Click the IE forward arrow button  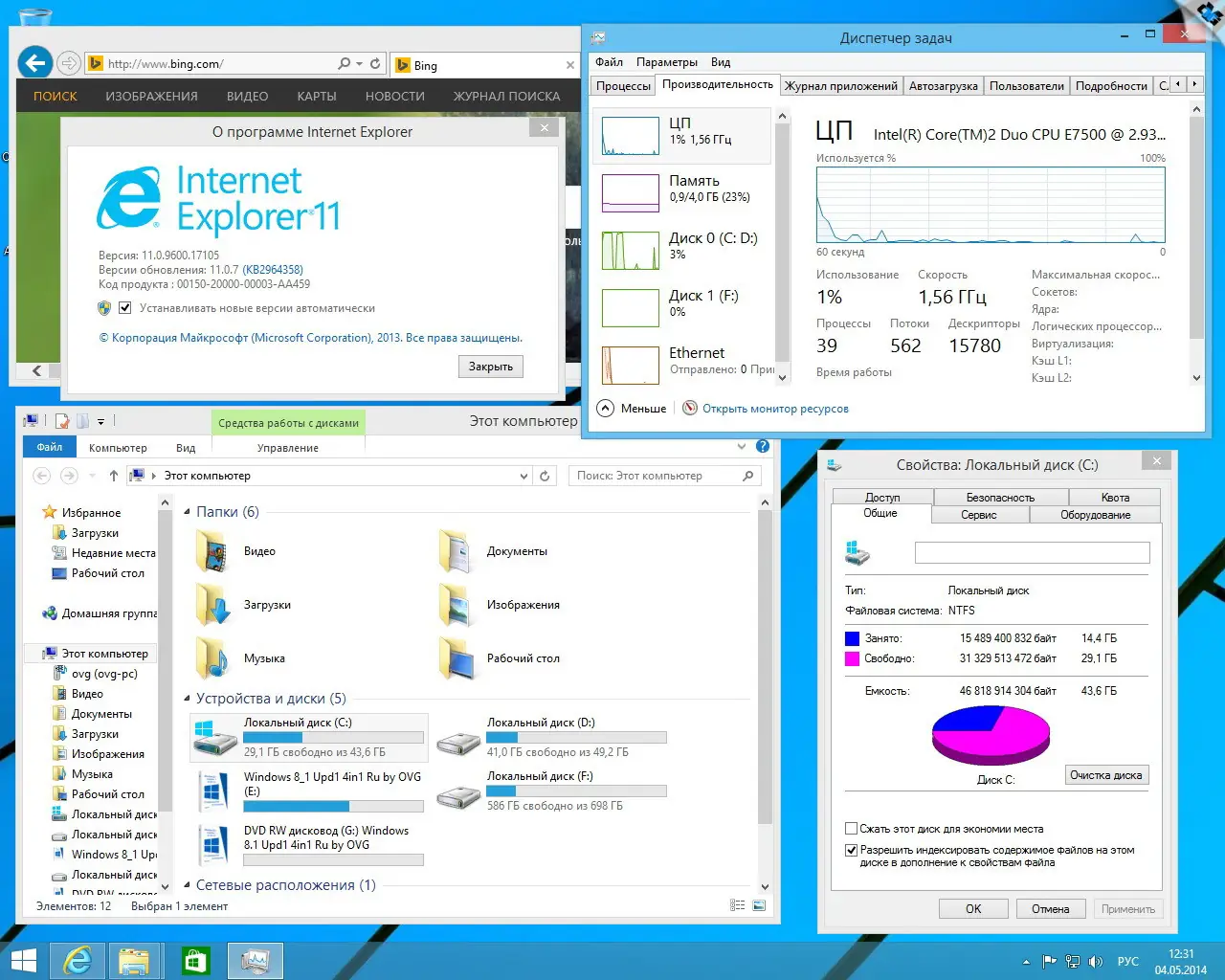[x=68, y=63]
